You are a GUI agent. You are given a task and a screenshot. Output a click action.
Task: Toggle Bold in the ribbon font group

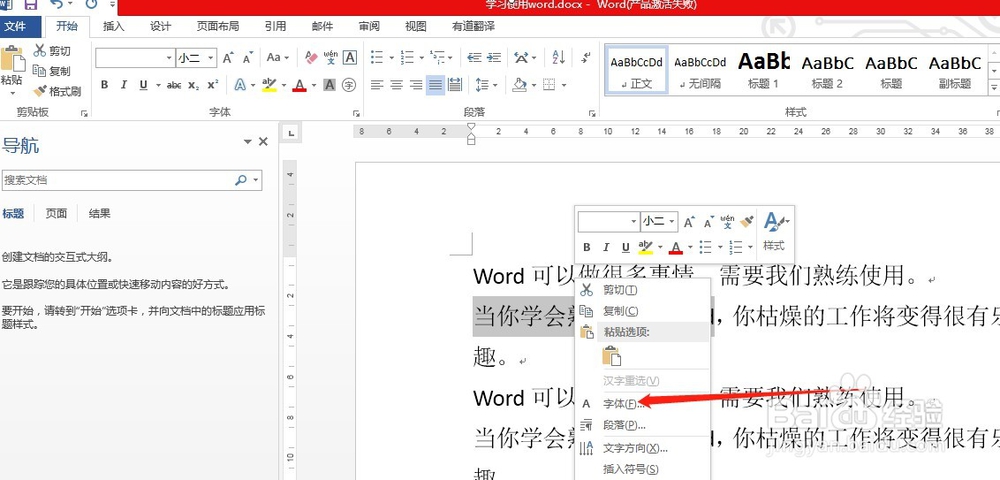105,85
